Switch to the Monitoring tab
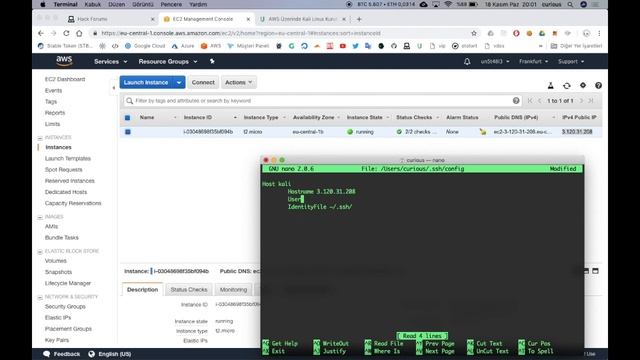 point(233,289)
